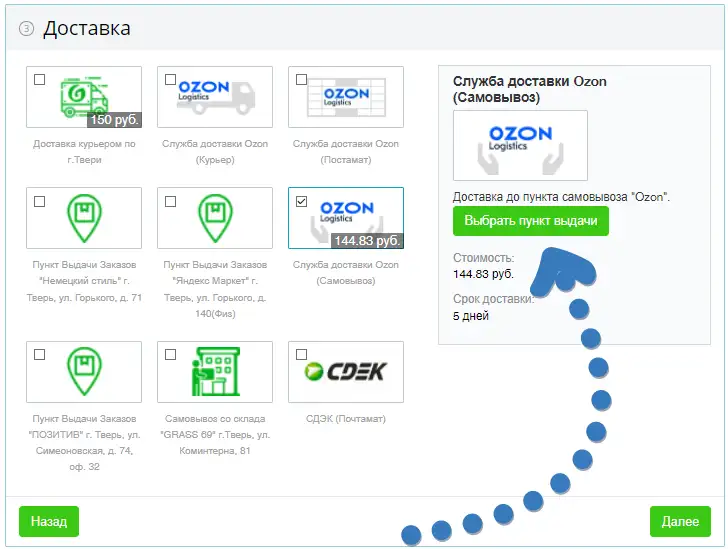Tick checkbox for GRASS 69 warehouse pickup

tap(171, 354)
